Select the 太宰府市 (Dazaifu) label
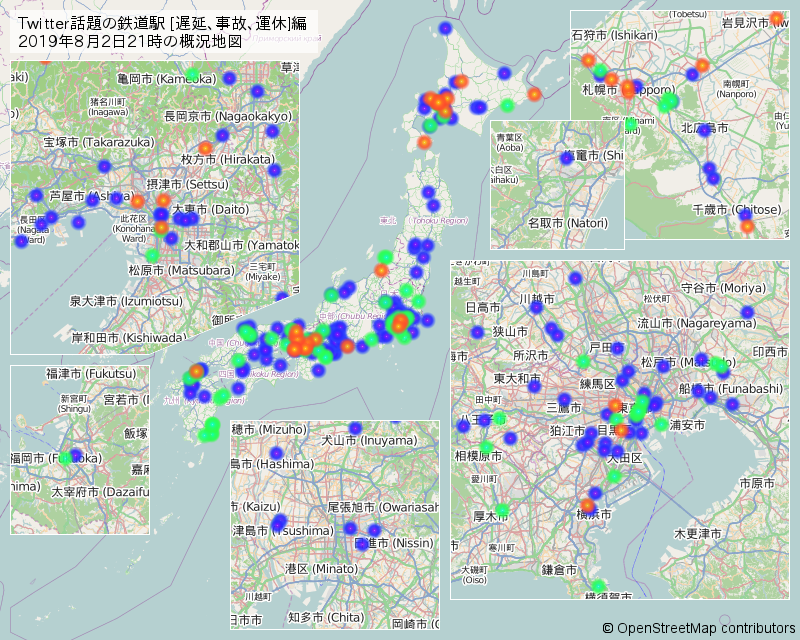 coord(100,492)
